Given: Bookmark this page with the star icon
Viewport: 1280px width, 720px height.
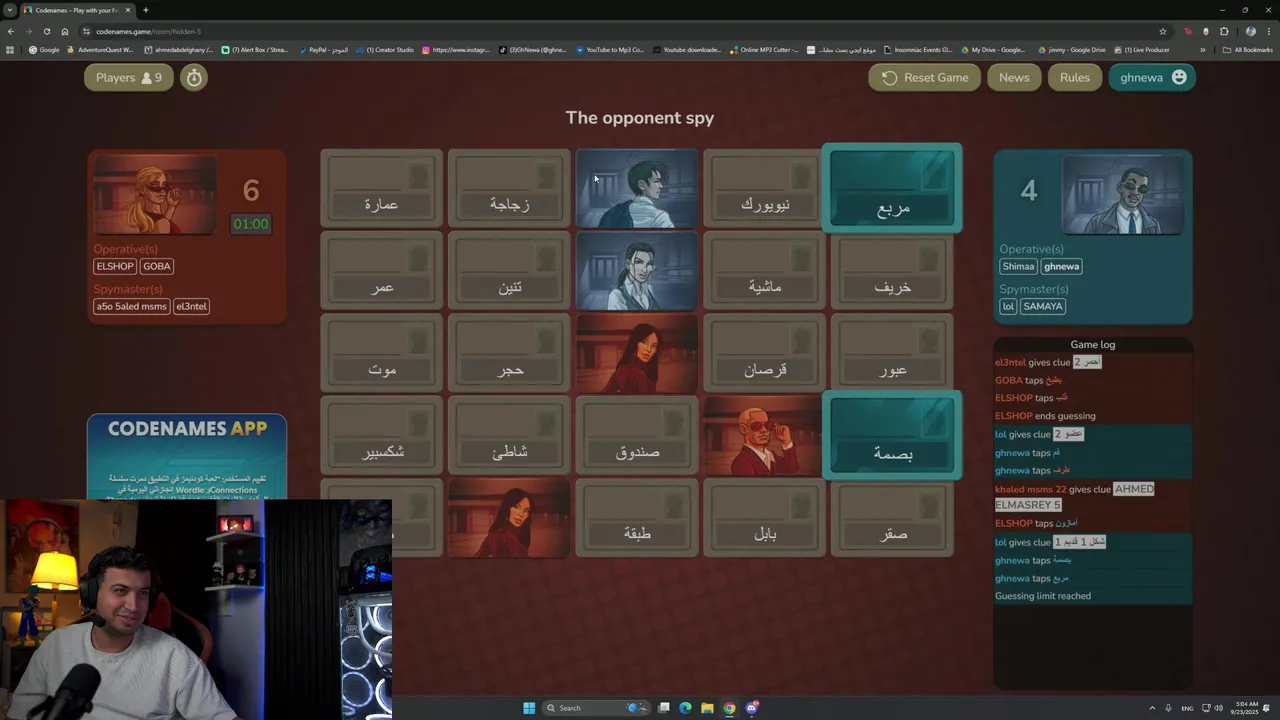Looking at the screenshot, I should 1163,31.
